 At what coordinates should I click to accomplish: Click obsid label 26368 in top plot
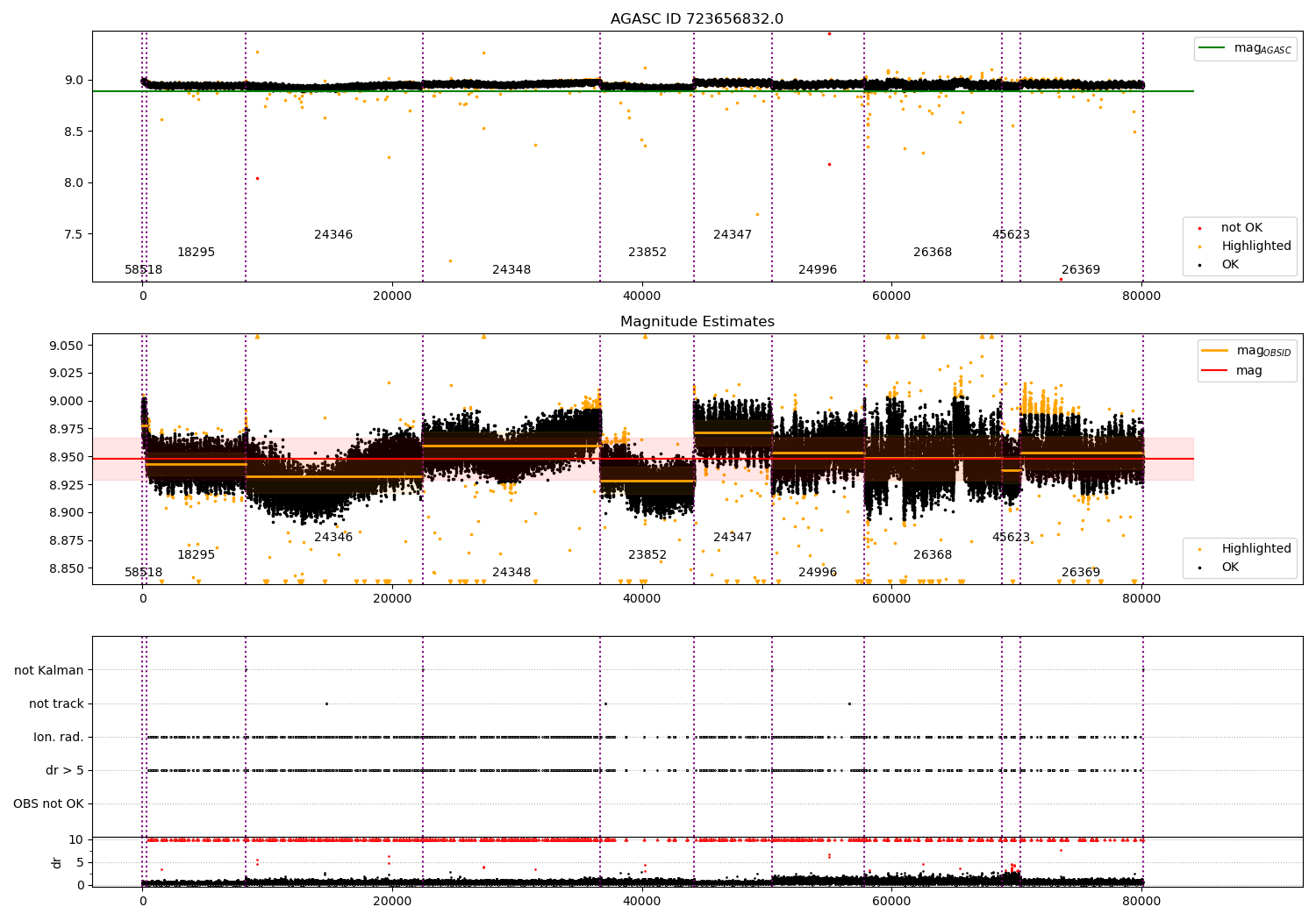click(933, 253)
